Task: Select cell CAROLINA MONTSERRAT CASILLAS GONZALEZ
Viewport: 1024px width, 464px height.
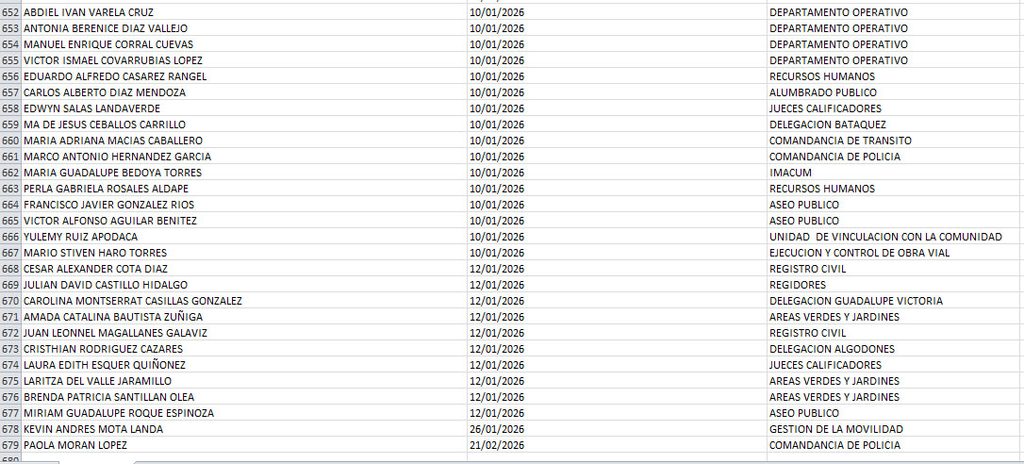Action: click(244, 301)
